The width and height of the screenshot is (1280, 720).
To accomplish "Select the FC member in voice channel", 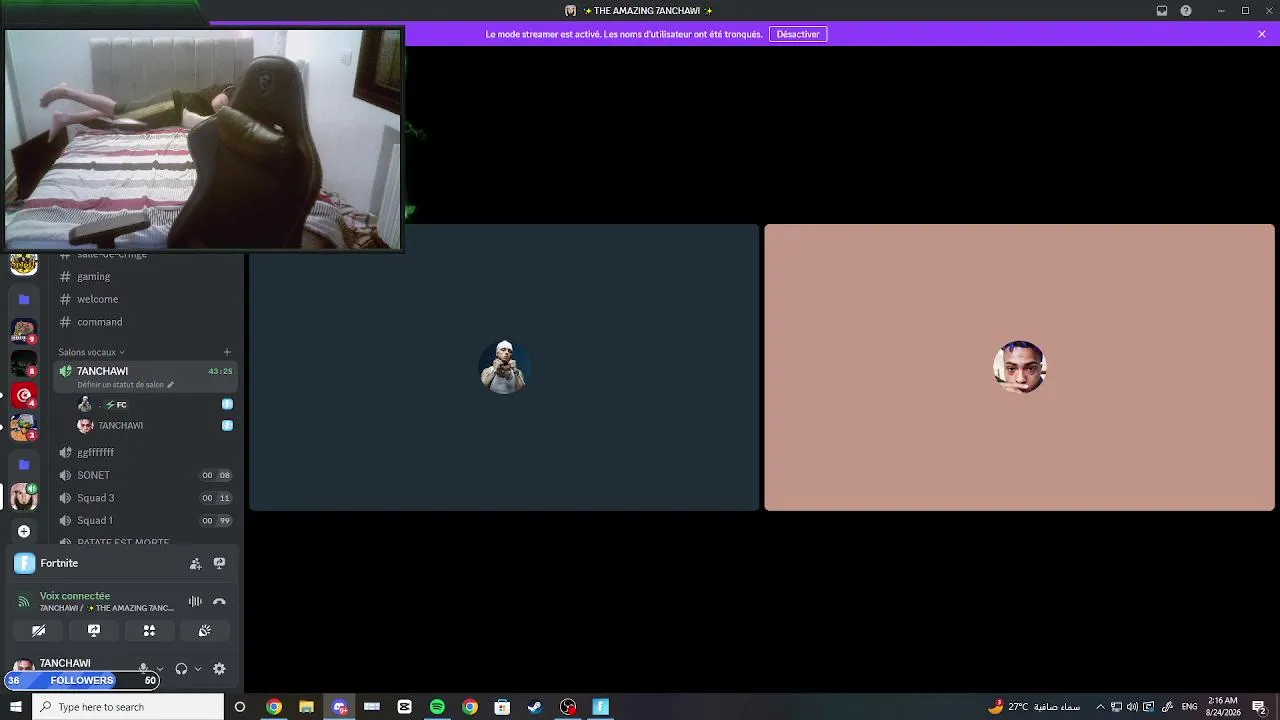I will [155, 404].
